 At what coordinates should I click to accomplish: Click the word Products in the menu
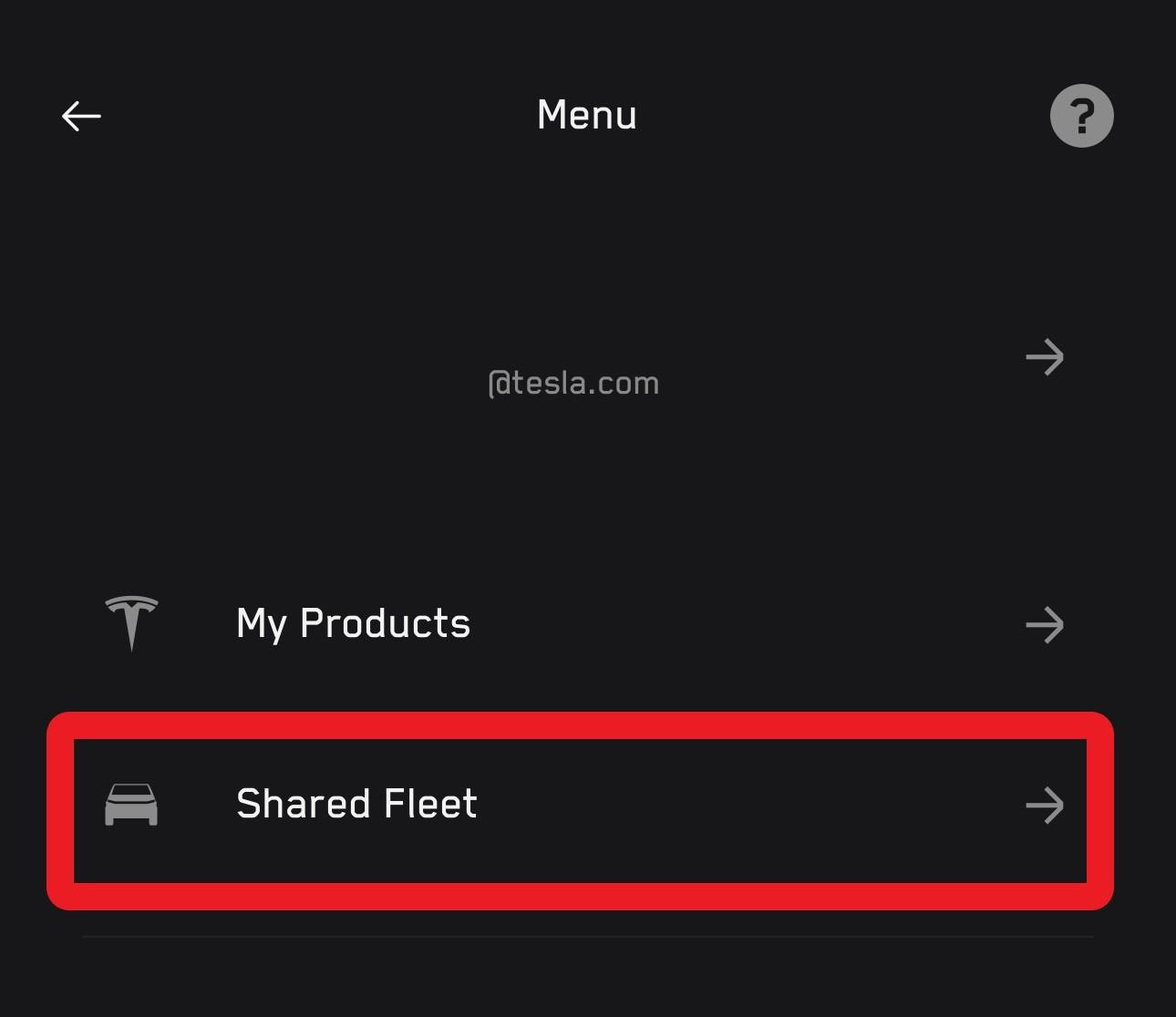[x=385, y=624]
